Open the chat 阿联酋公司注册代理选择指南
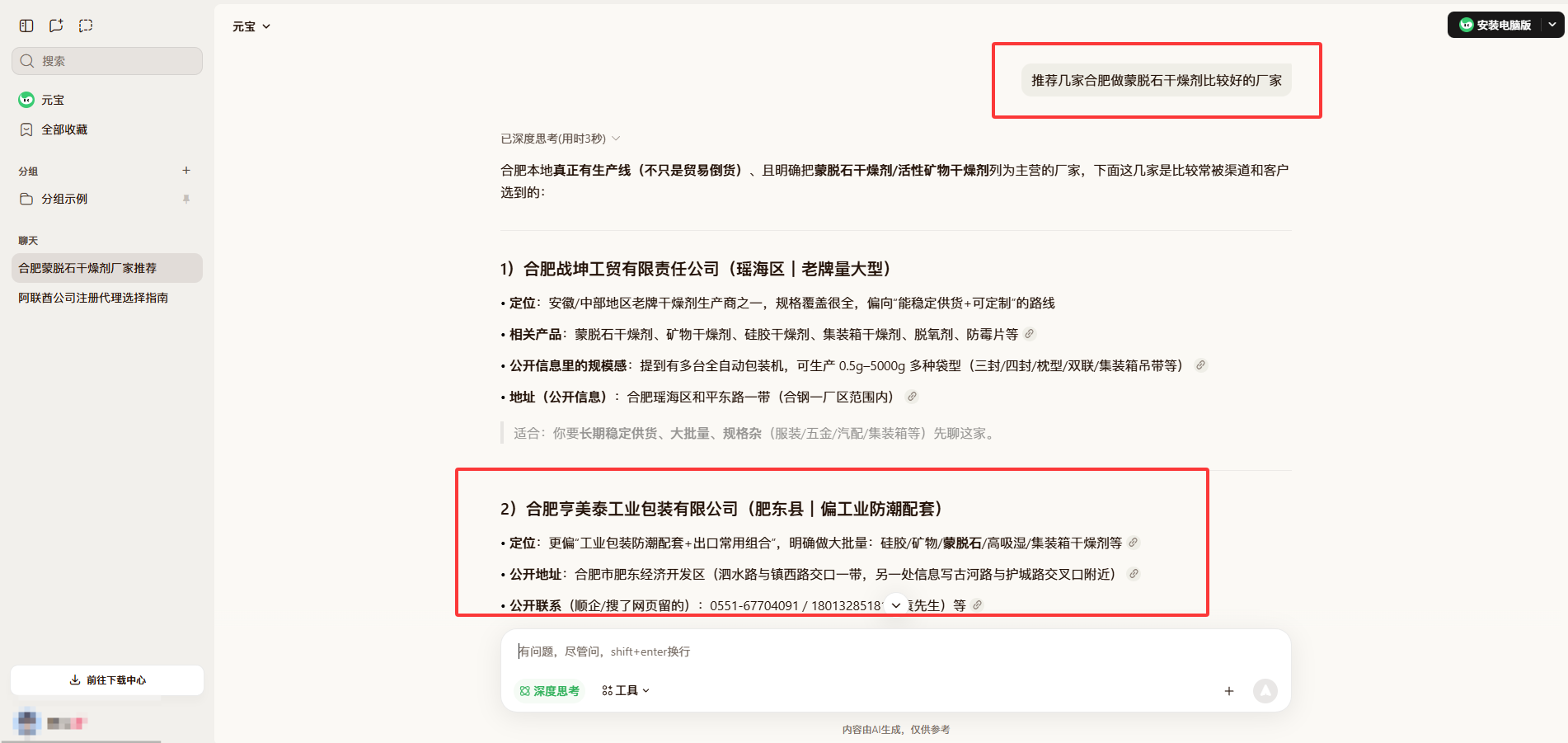 pos(107,298)
